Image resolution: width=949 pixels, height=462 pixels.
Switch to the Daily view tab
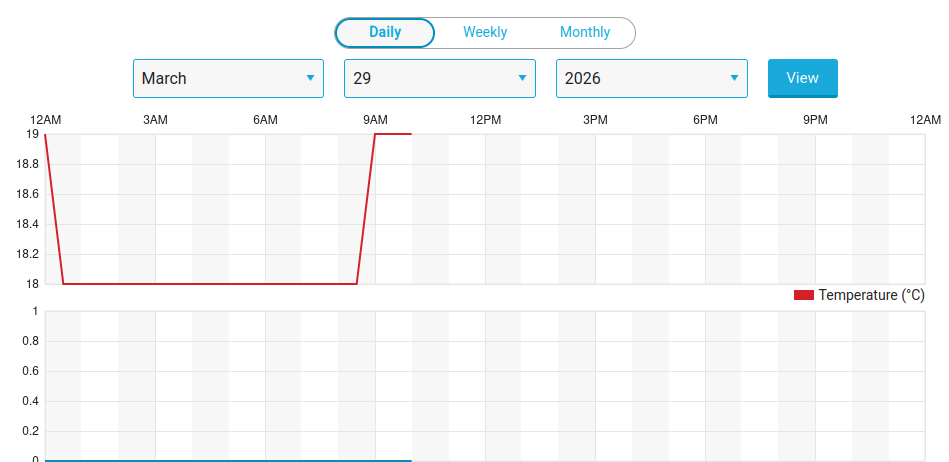tap(385, 33)
